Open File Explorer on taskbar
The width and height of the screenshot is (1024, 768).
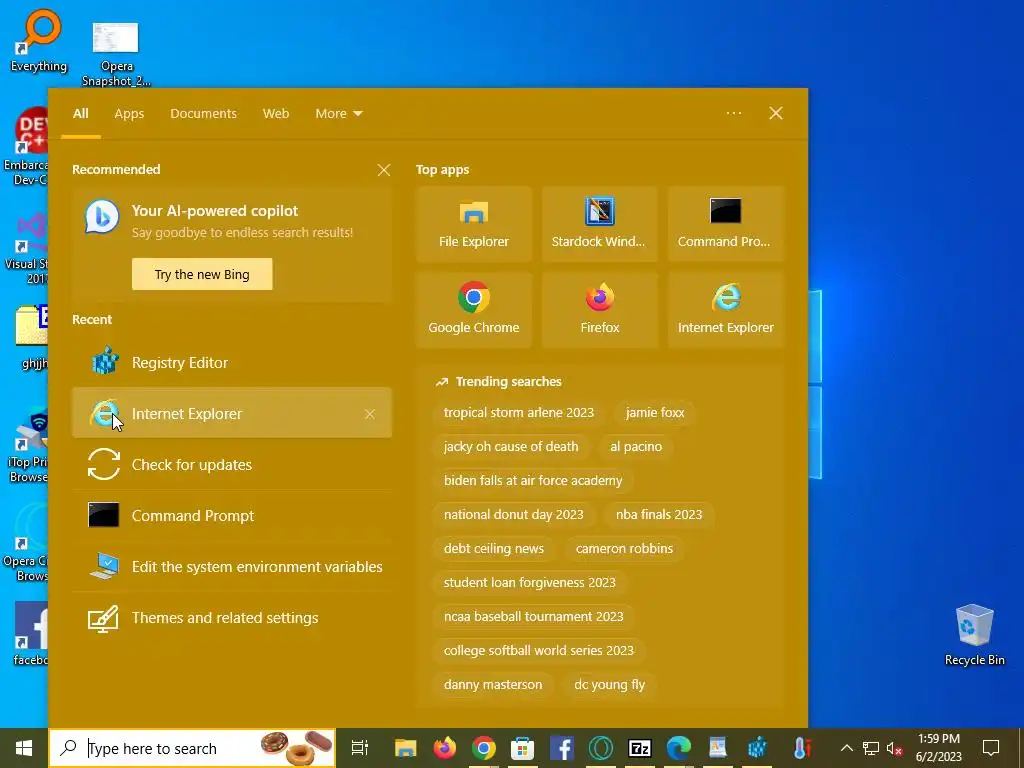tap(406, 748)
